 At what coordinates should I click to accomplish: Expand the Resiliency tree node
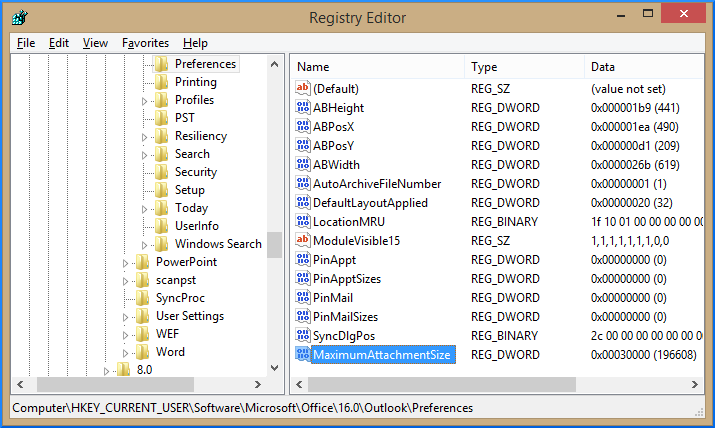tap(144, 137)
